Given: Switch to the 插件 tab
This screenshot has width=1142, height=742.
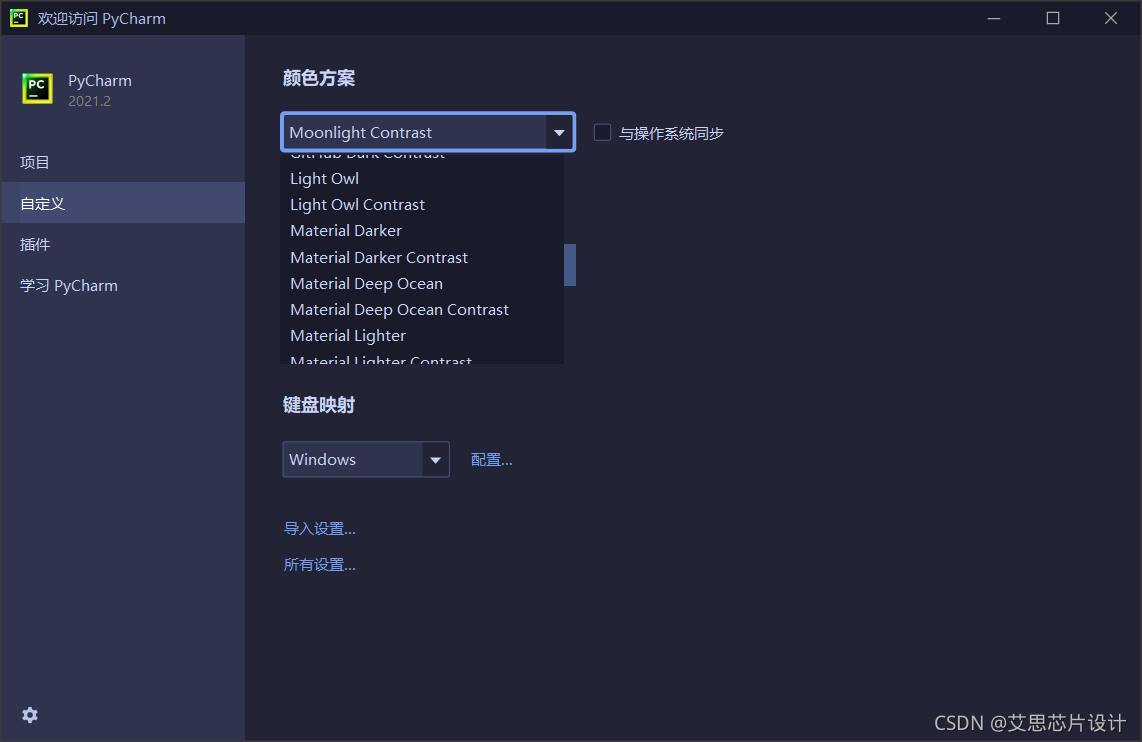Looking at the screenshot, I should coord(122,245).
